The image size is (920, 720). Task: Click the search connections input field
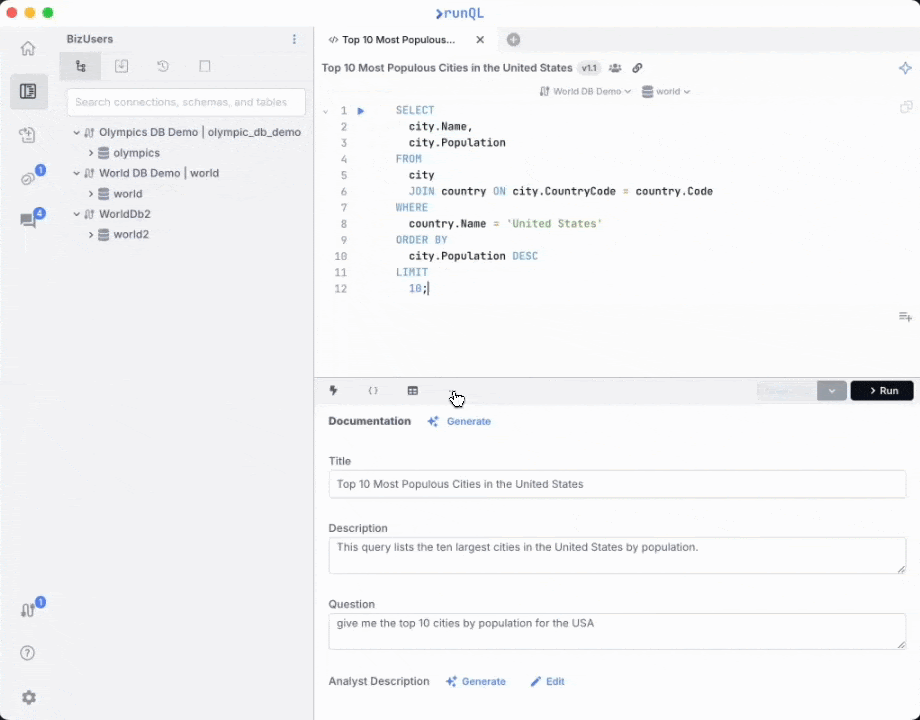[186, 102]
